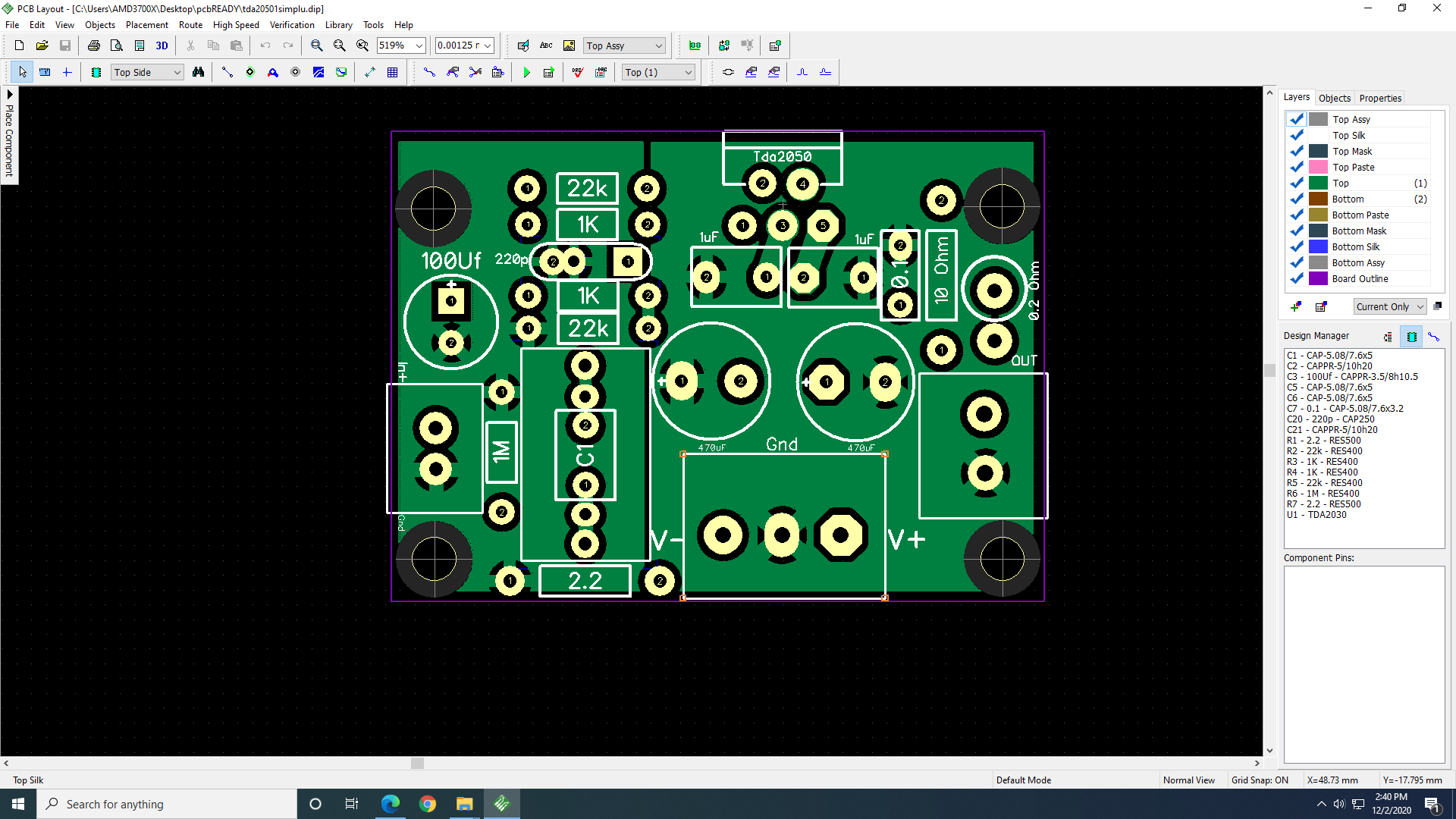Screen dimensions: 1456x819
Task: Place an origin crosshair point
Action: click(67, 72)
